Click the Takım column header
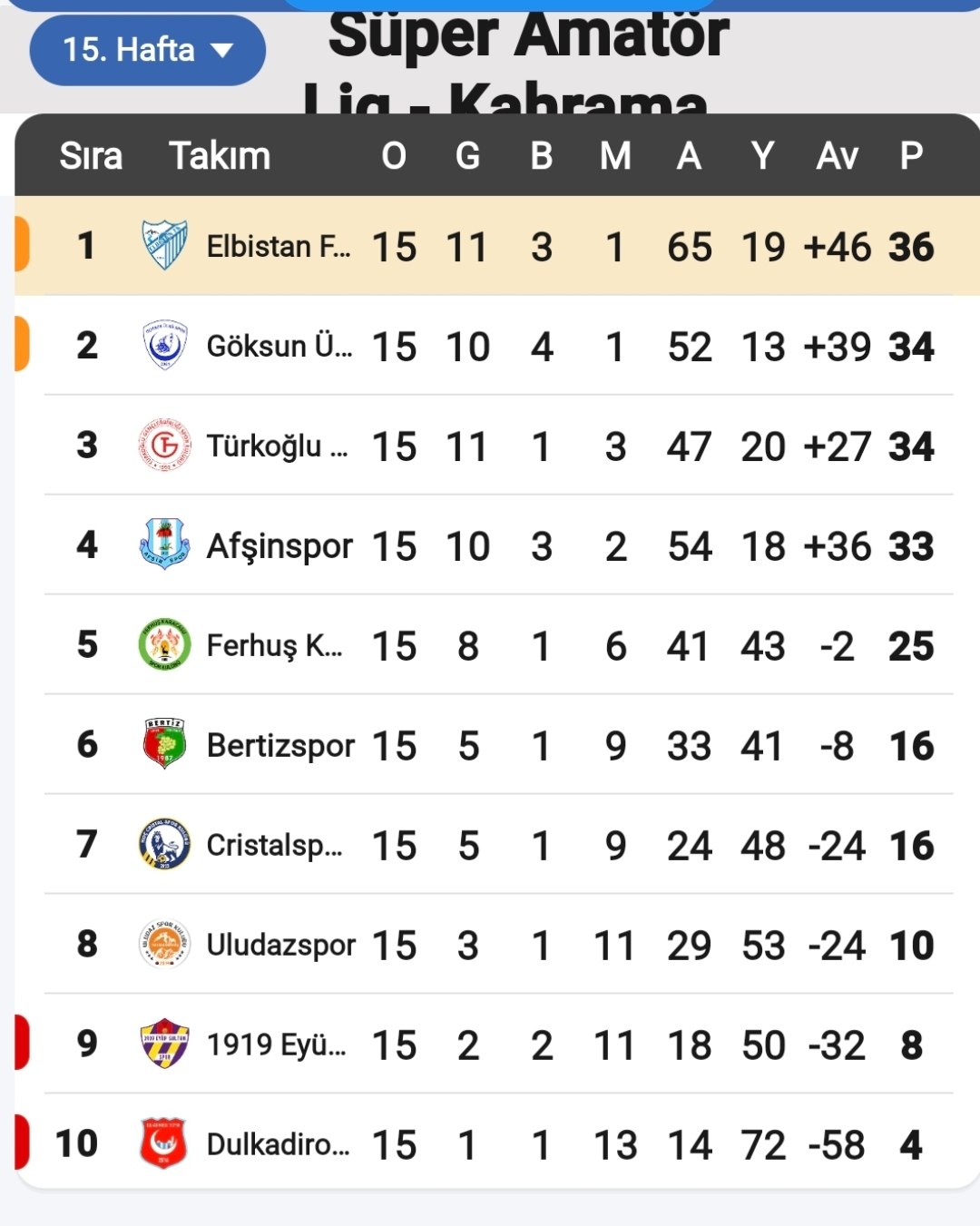The image size is (980, 1226). (x=220, y=156)
